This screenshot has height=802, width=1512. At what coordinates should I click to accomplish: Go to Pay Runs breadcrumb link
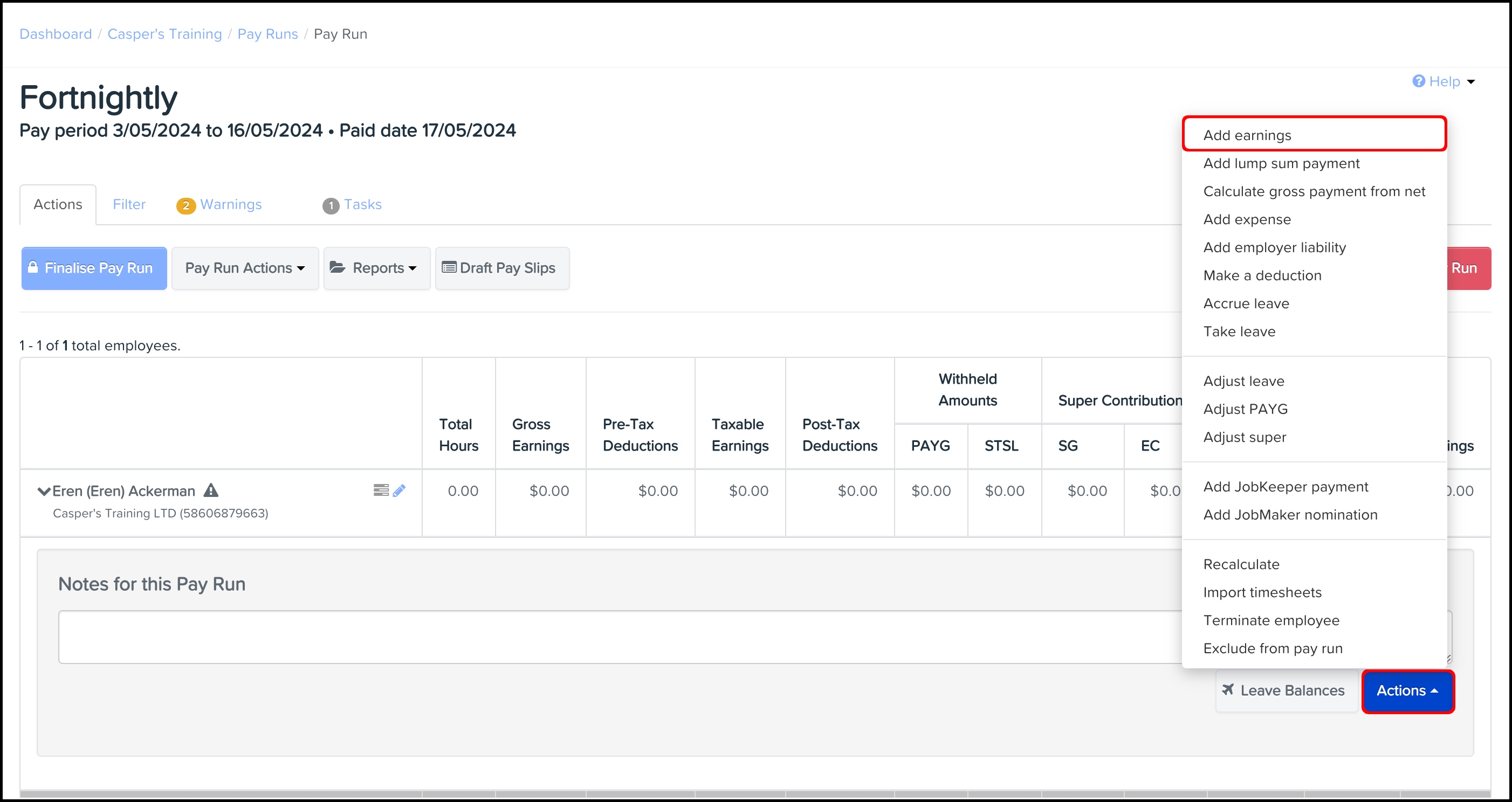coord(267,34)
